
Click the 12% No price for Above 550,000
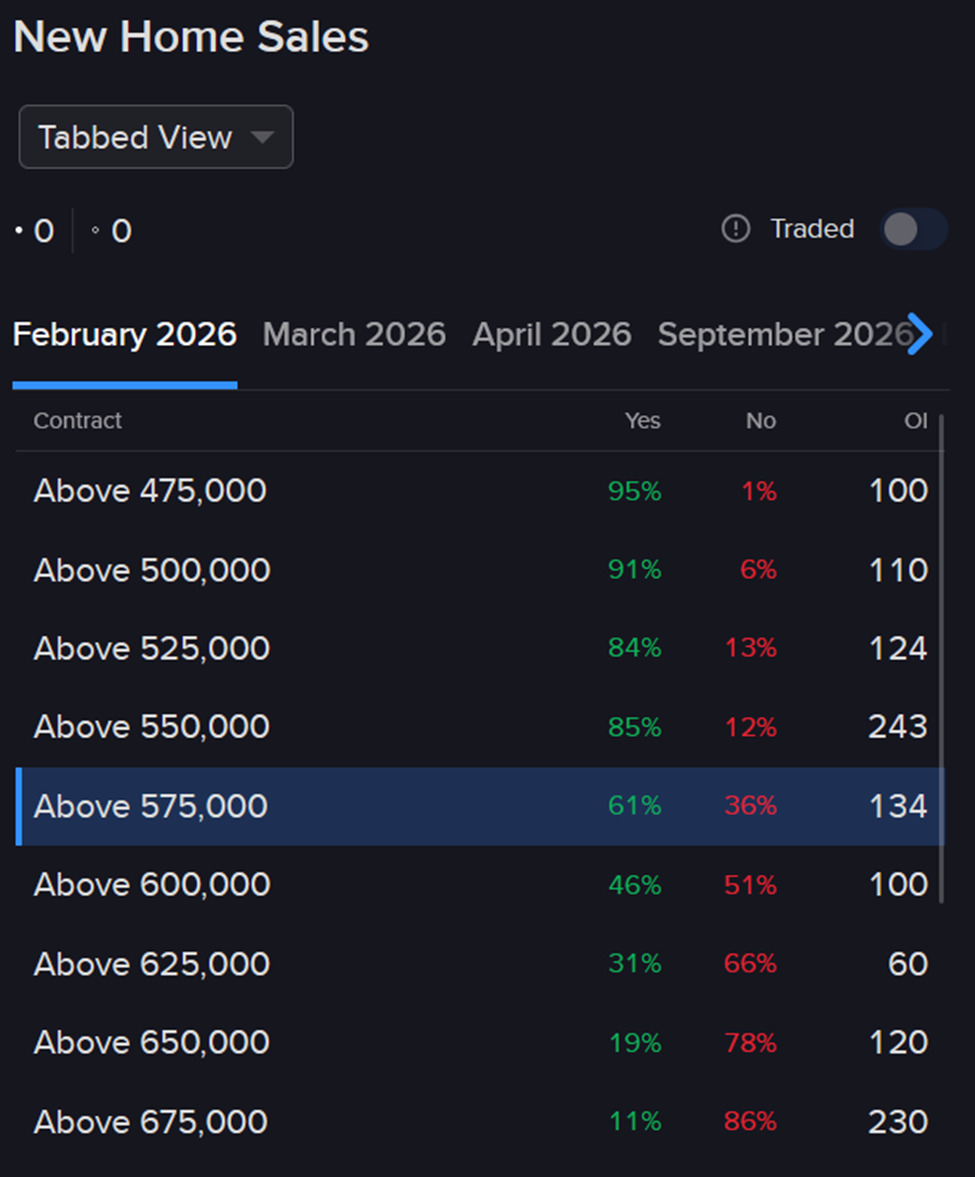751,727
